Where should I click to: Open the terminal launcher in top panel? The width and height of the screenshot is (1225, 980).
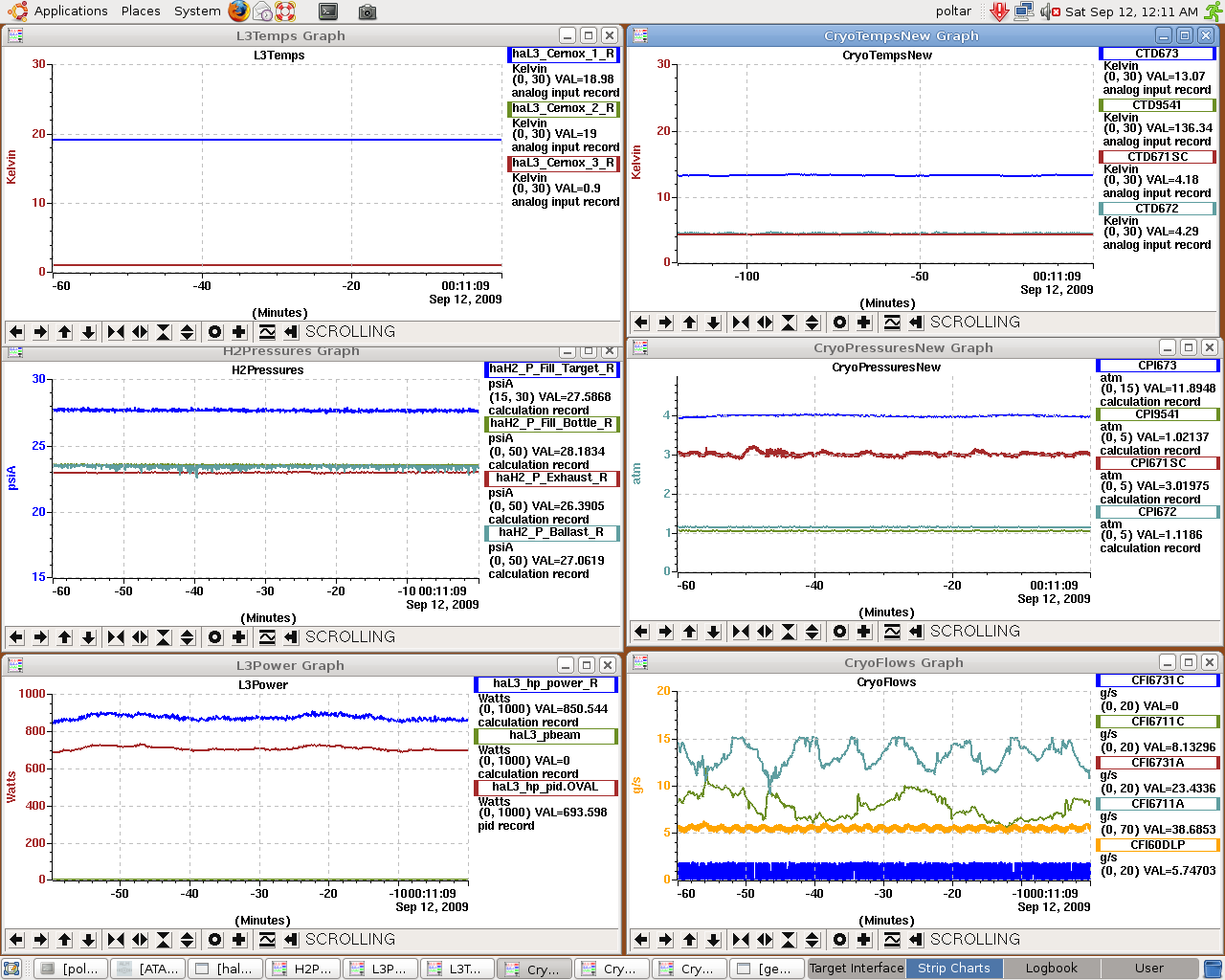point(328,11)
